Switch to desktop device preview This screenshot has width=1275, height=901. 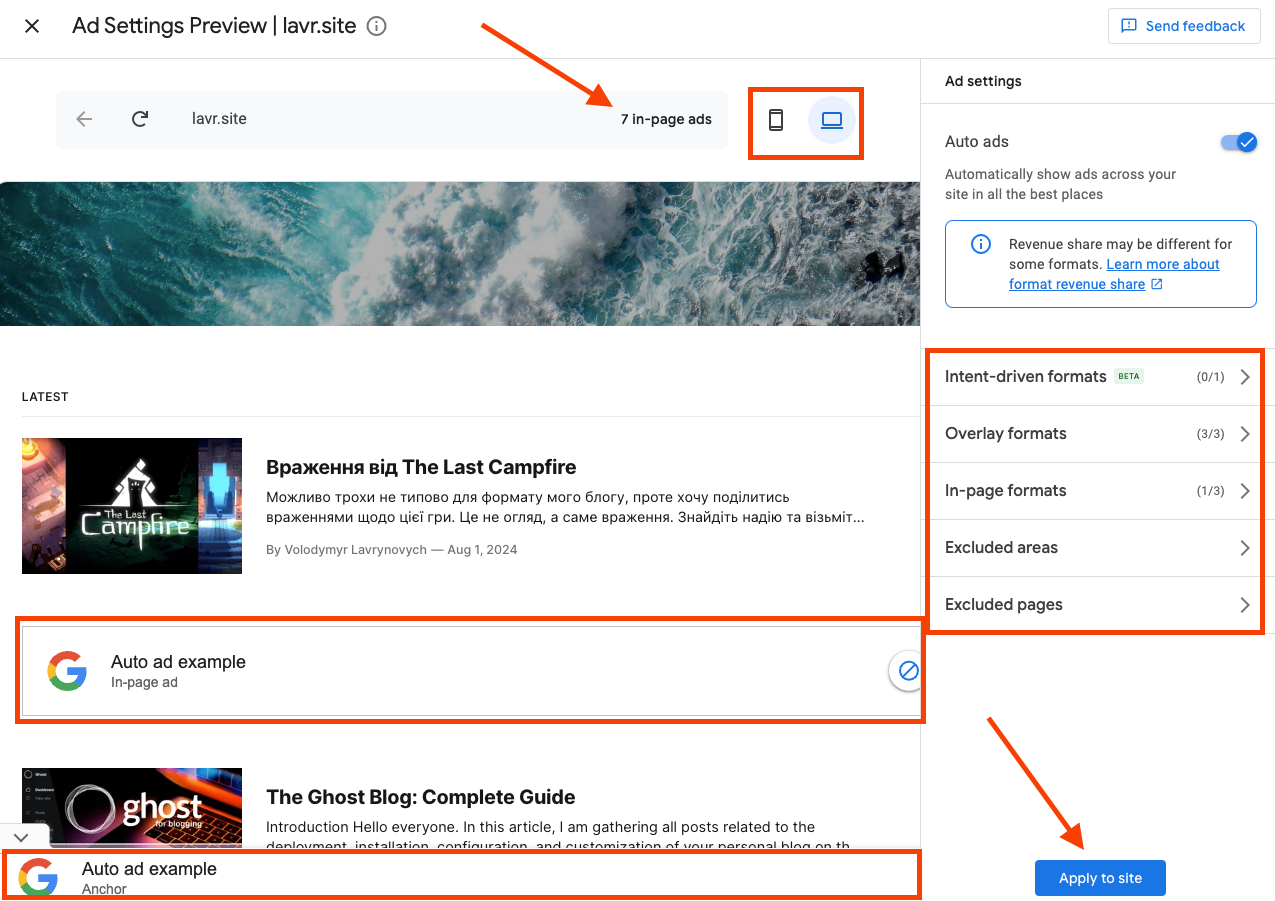coord(832,120)
